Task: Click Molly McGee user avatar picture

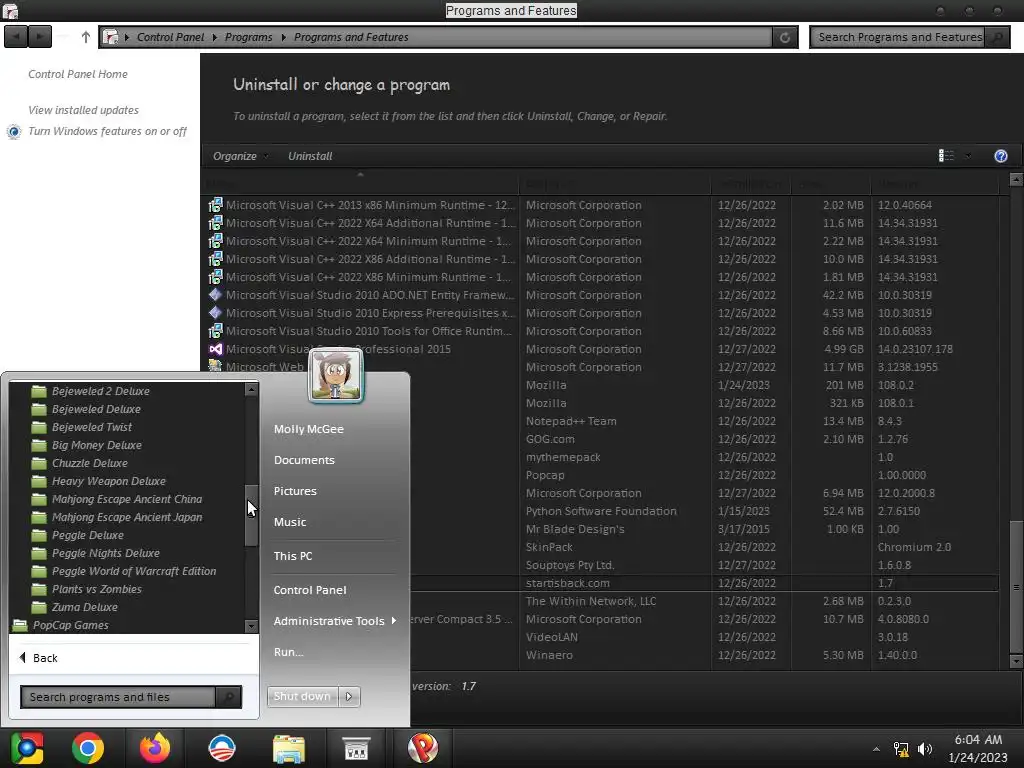Action: 336,375
